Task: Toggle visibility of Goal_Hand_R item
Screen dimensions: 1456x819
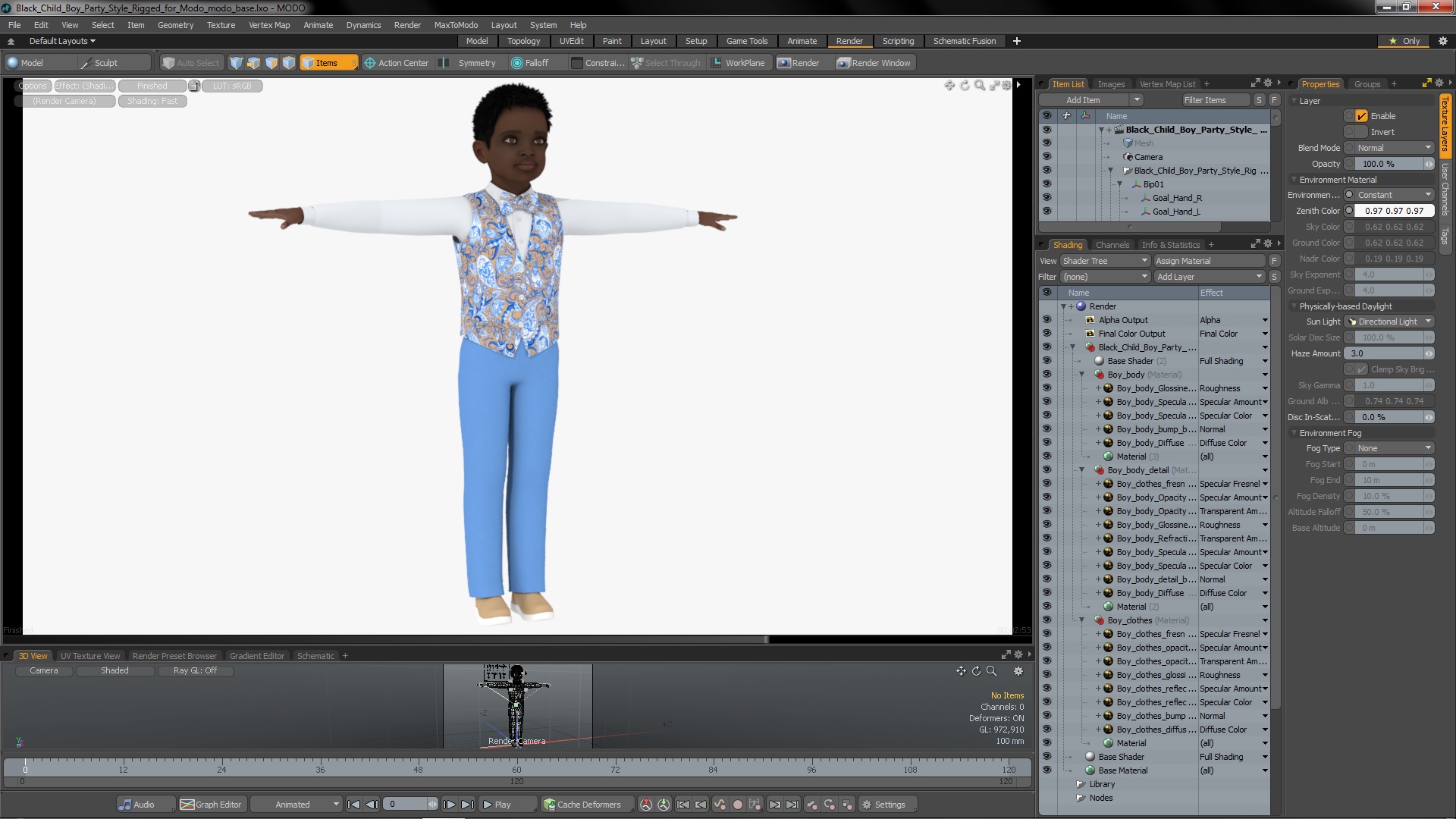Action: click(x=1046, y=198)
